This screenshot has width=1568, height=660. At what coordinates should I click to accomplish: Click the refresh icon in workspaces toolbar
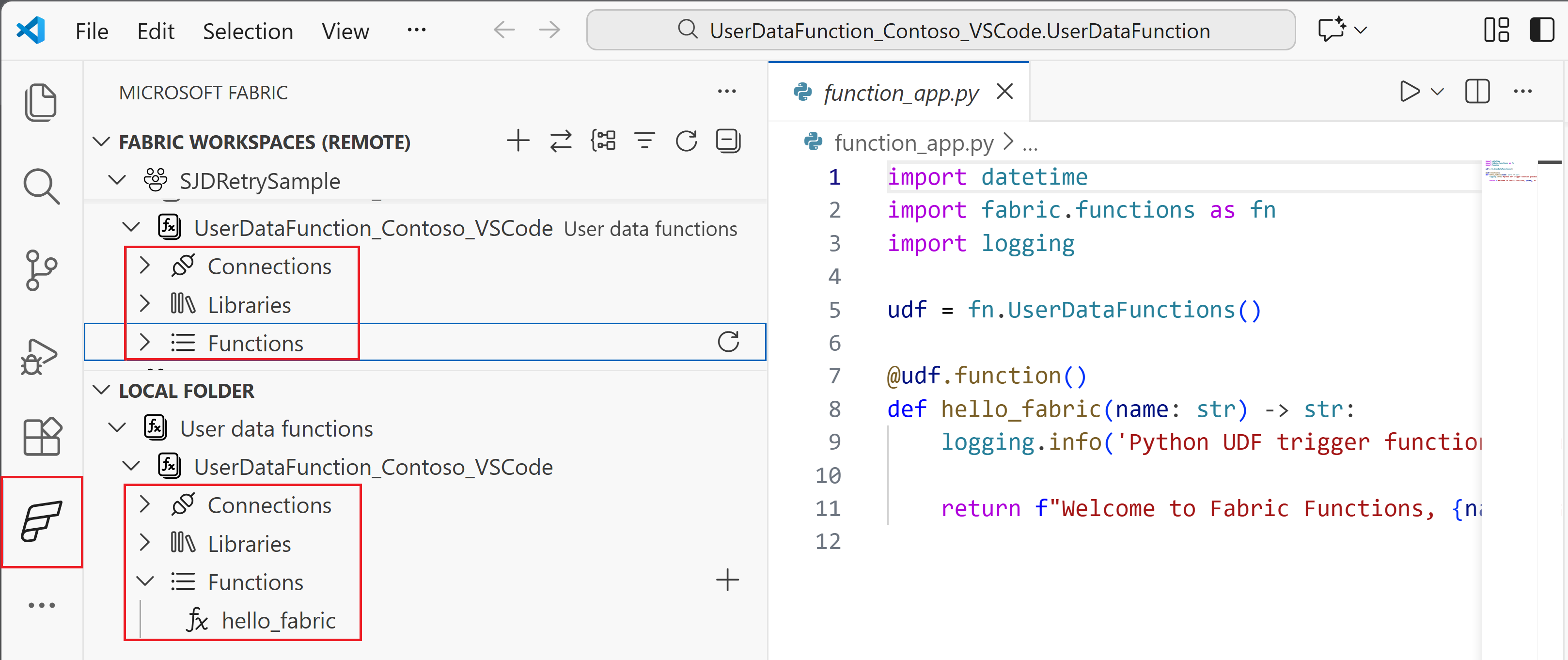click(686, 141)
